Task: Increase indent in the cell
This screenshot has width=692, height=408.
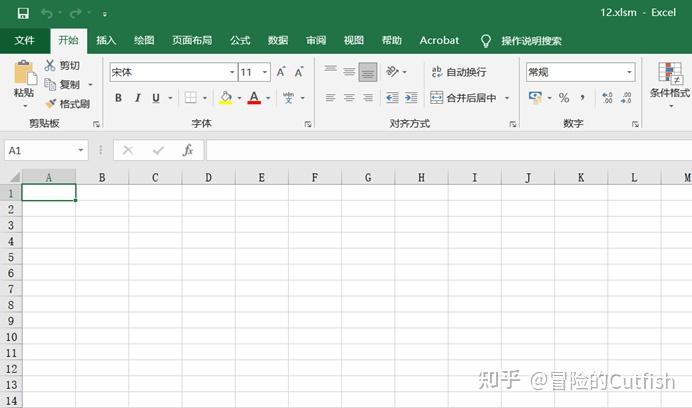Action: click(411, 98)
